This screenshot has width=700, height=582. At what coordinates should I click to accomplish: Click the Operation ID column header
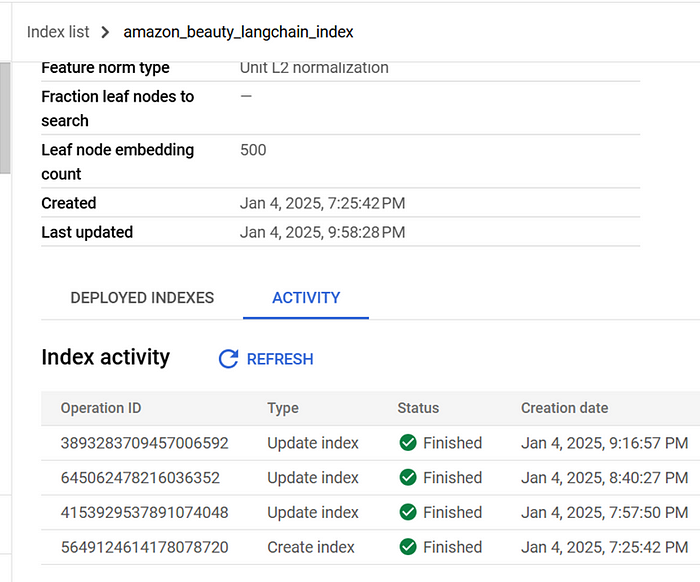click(101, 408)
